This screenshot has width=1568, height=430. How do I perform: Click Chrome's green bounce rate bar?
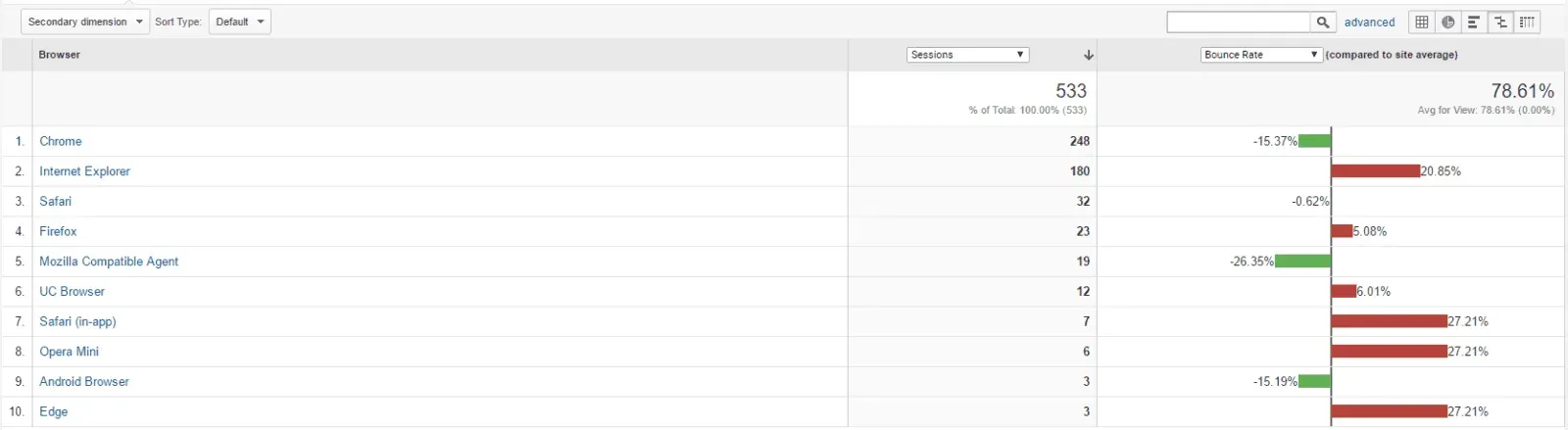pos(1314,141)
